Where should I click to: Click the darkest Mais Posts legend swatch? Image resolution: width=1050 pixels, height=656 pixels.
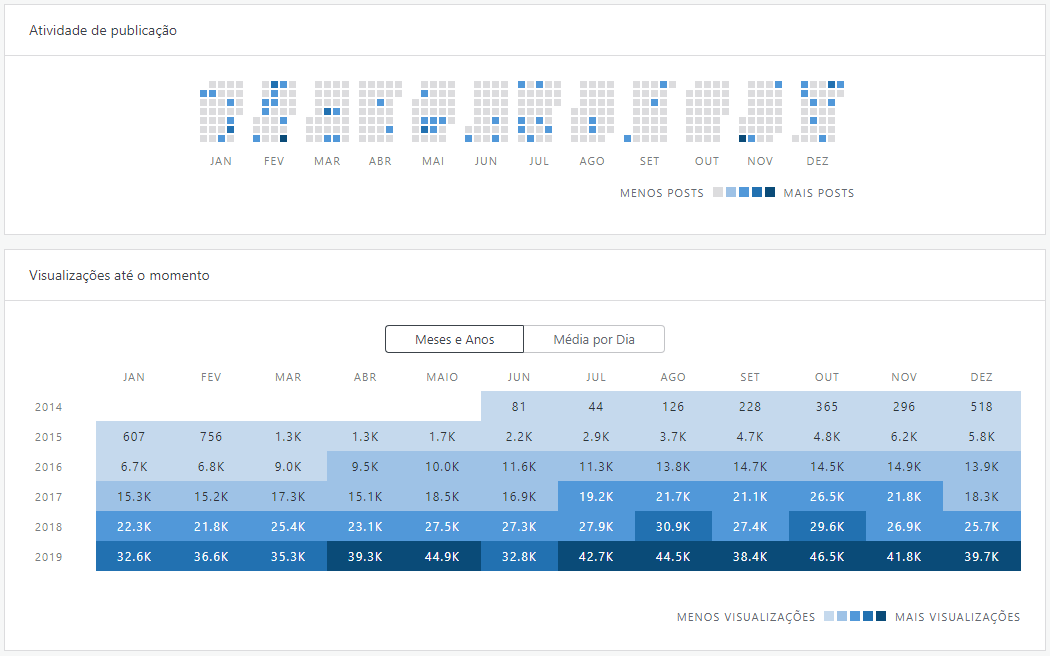(x=770, y=192)
